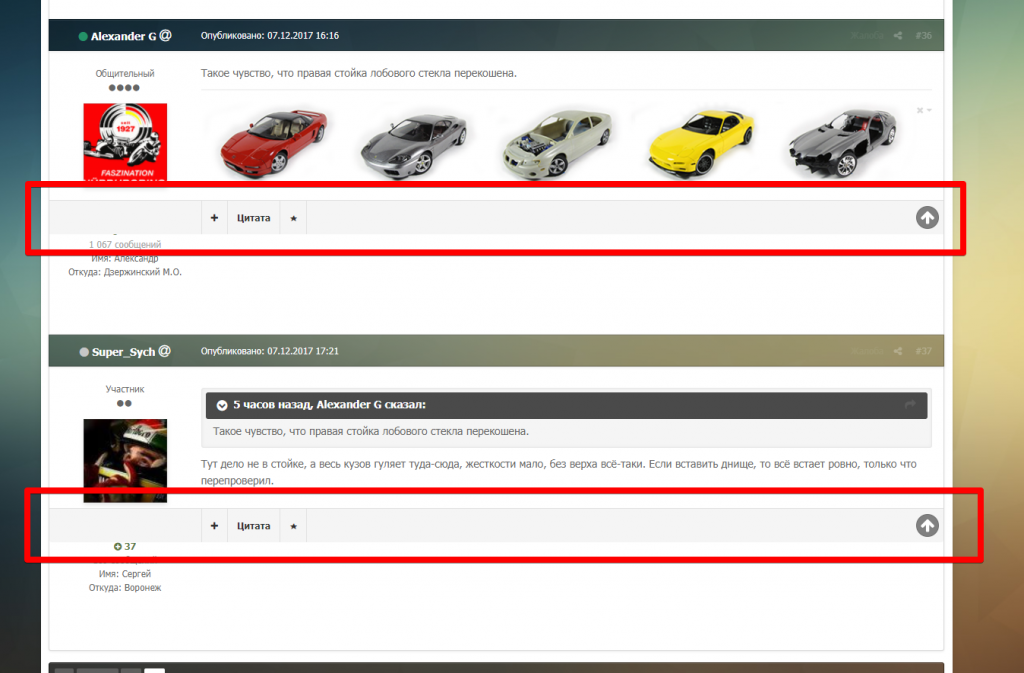The height and width of the screenshot is (673, 1024).
Task: Expand the star options on post #36
Action: (x=292, y=217)
